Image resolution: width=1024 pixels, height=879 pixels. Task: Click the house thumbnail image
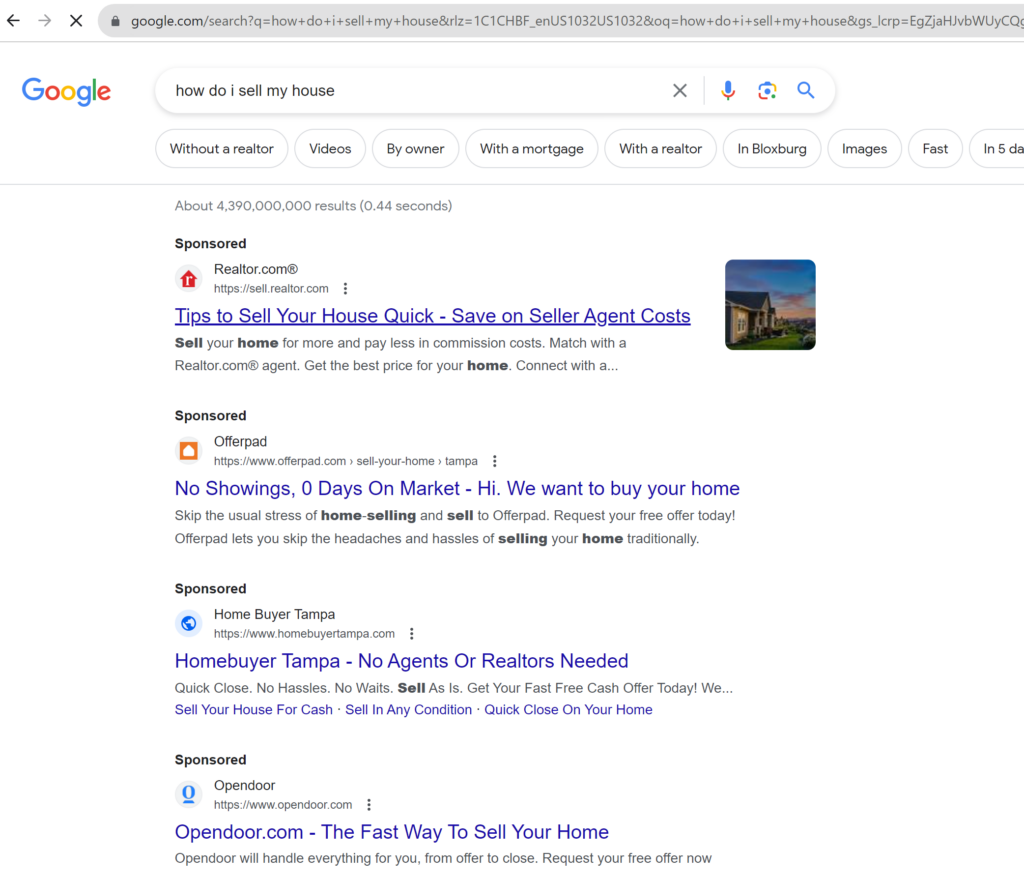coord(770,305)
